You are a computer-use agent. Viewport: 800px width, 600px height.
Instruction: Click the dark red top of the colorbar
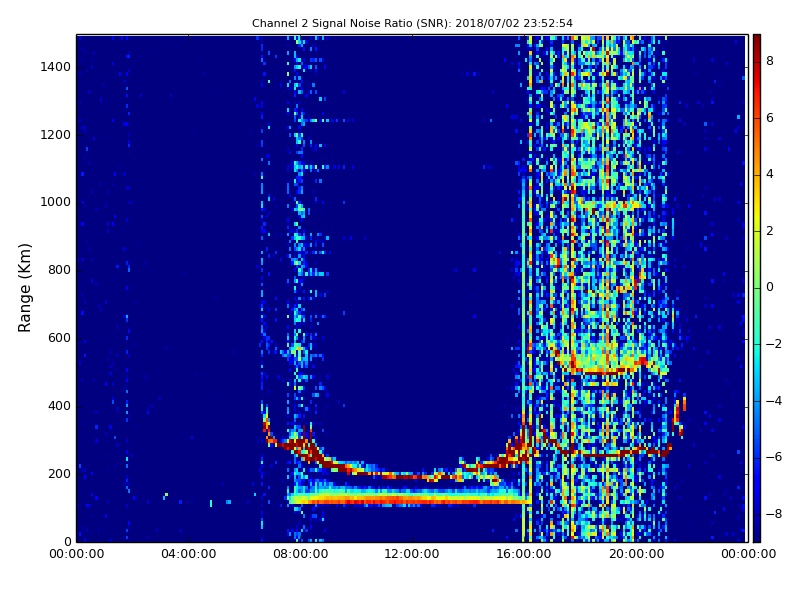point(757,41)
